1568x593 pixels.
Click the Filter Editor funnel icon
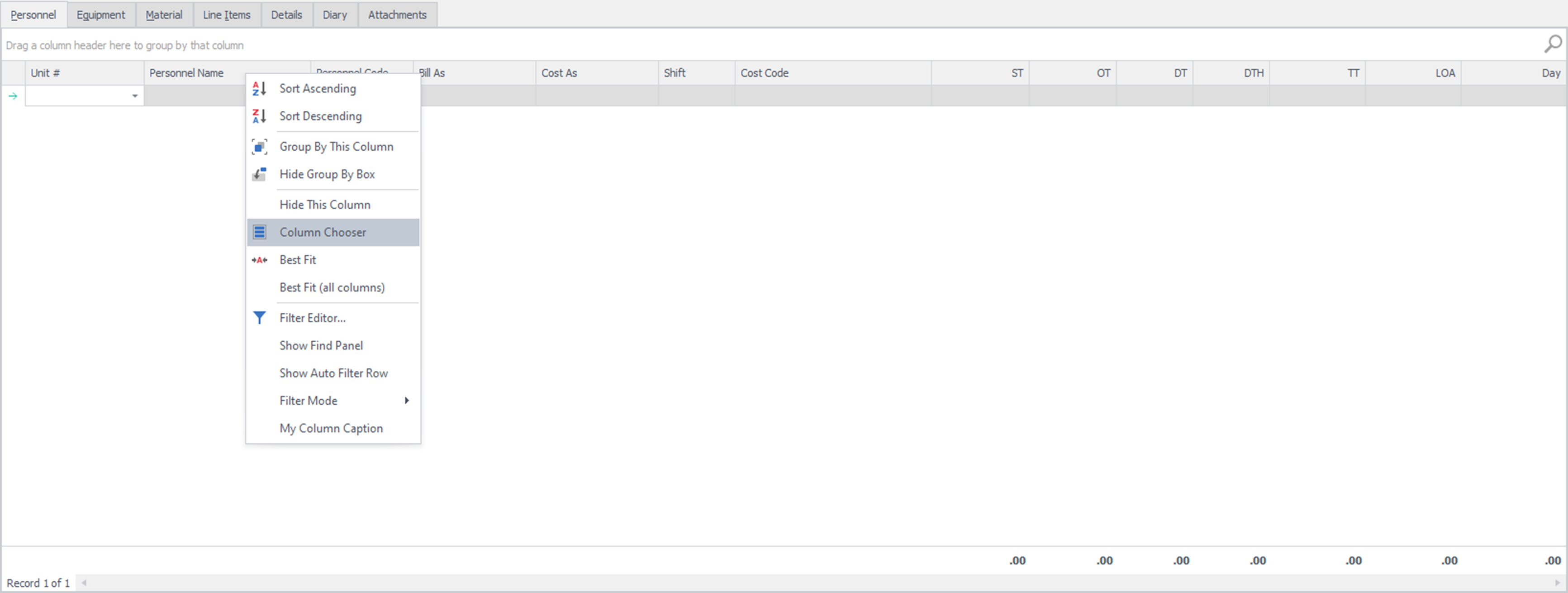click(x=259, y=318)
